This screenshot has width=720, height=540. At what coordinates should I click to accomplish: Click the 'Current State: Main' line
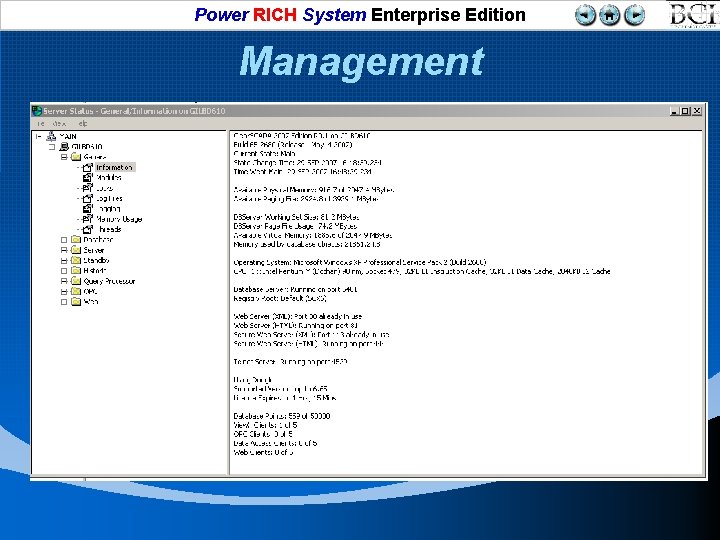click(264, 154)
